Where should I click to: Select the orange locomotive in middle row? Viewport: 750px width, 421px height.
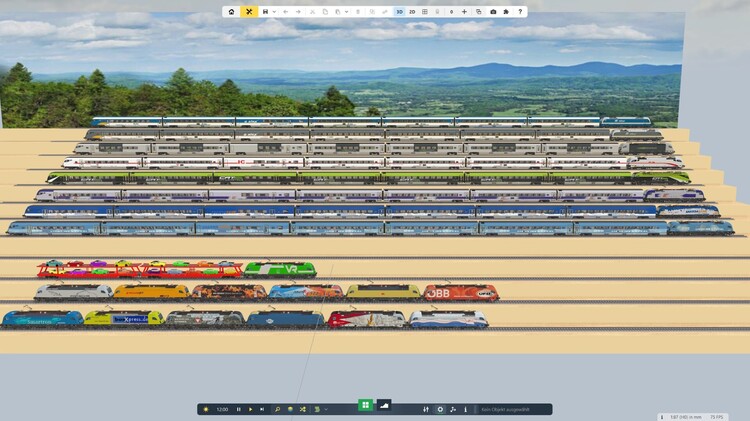tap(151, 292)
